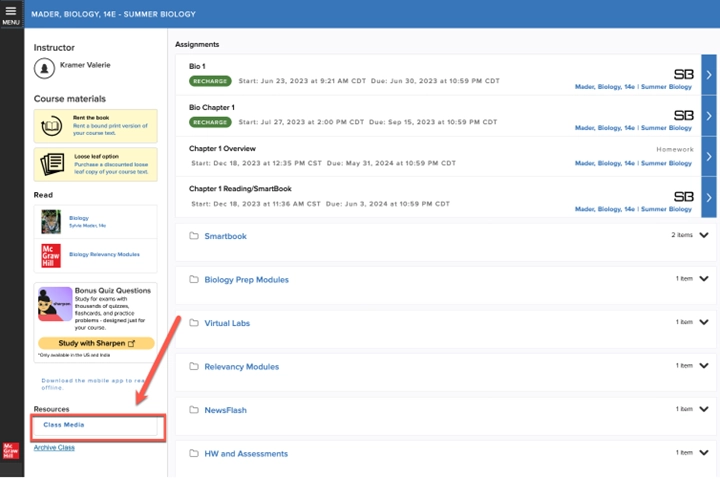Image resolution: width=720 pixels, height=479 pixels.
Task: Click the Relevancy Modules folder icon
Action: [194, 366]
